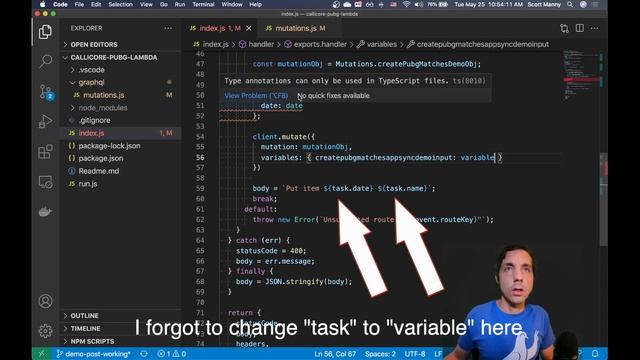Image resolution: width=640 pixels, height=360 pixels.
Task: Open the Extensions view
Action: coord(45,151)
